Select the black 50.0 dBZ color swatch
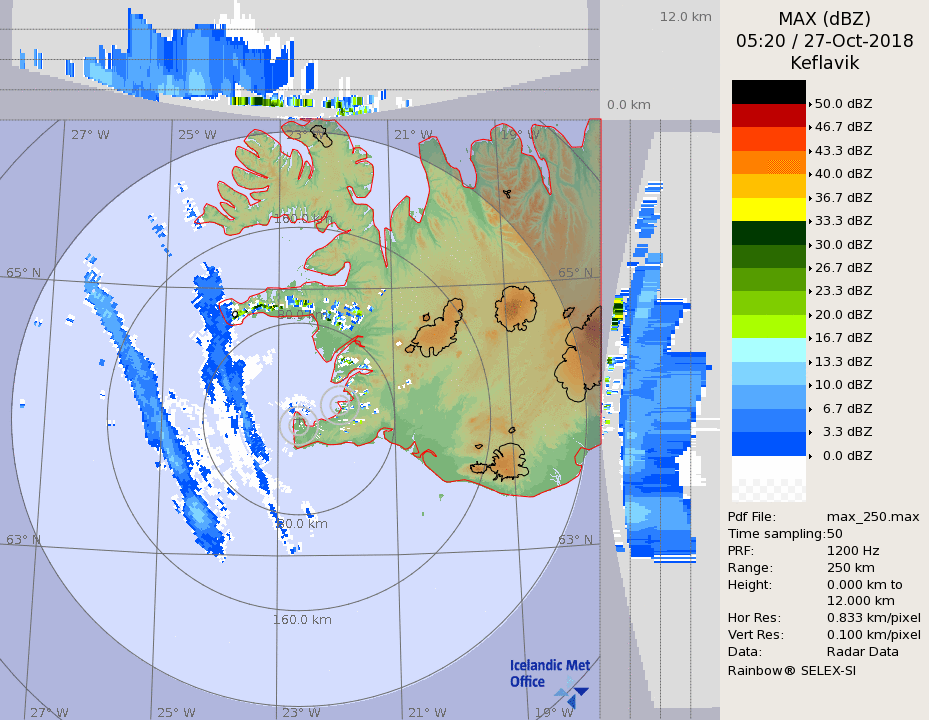The height and width of the screenshot is (720, 929). click(768, 92)
